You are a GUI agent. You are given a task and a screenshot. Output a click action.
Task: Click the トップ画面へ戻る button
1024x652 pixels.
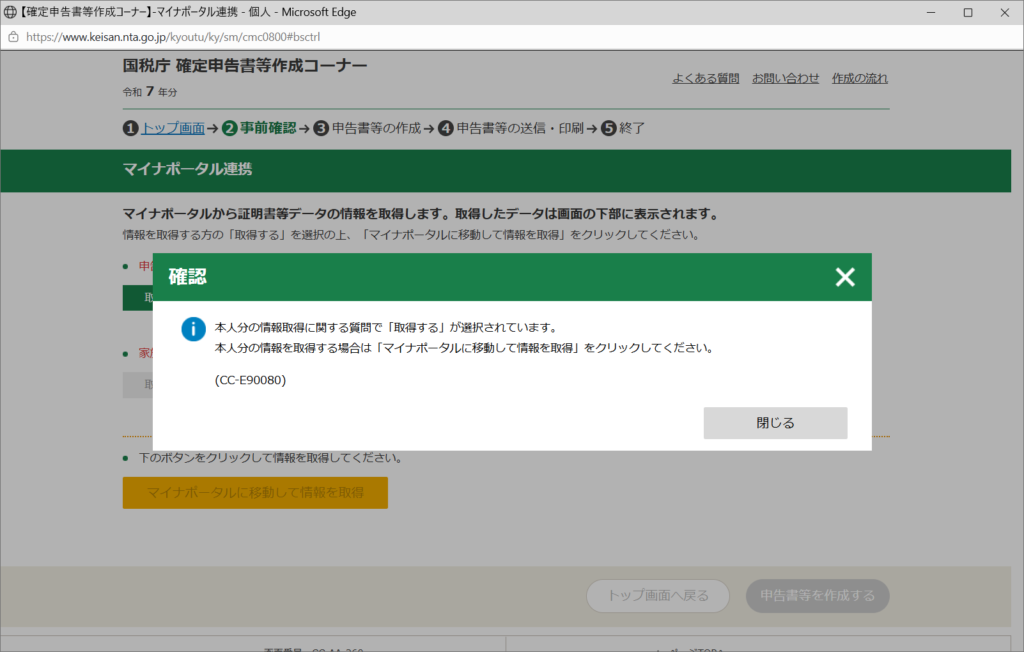658,596
